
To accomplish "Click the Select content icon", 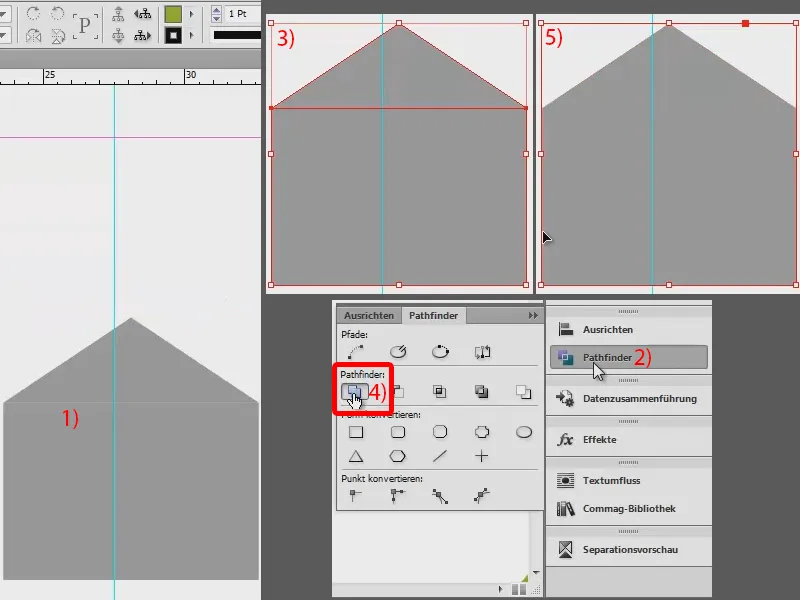I will pos(118,36).
